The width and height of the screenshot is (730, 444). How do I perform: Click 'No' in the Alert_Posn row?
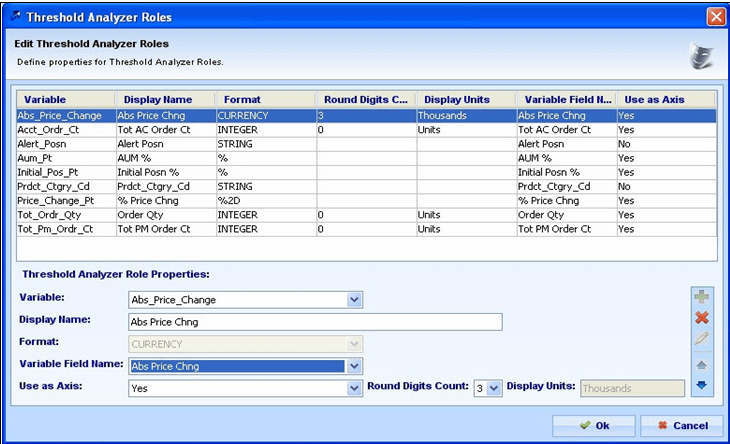(x=667, y=144)
